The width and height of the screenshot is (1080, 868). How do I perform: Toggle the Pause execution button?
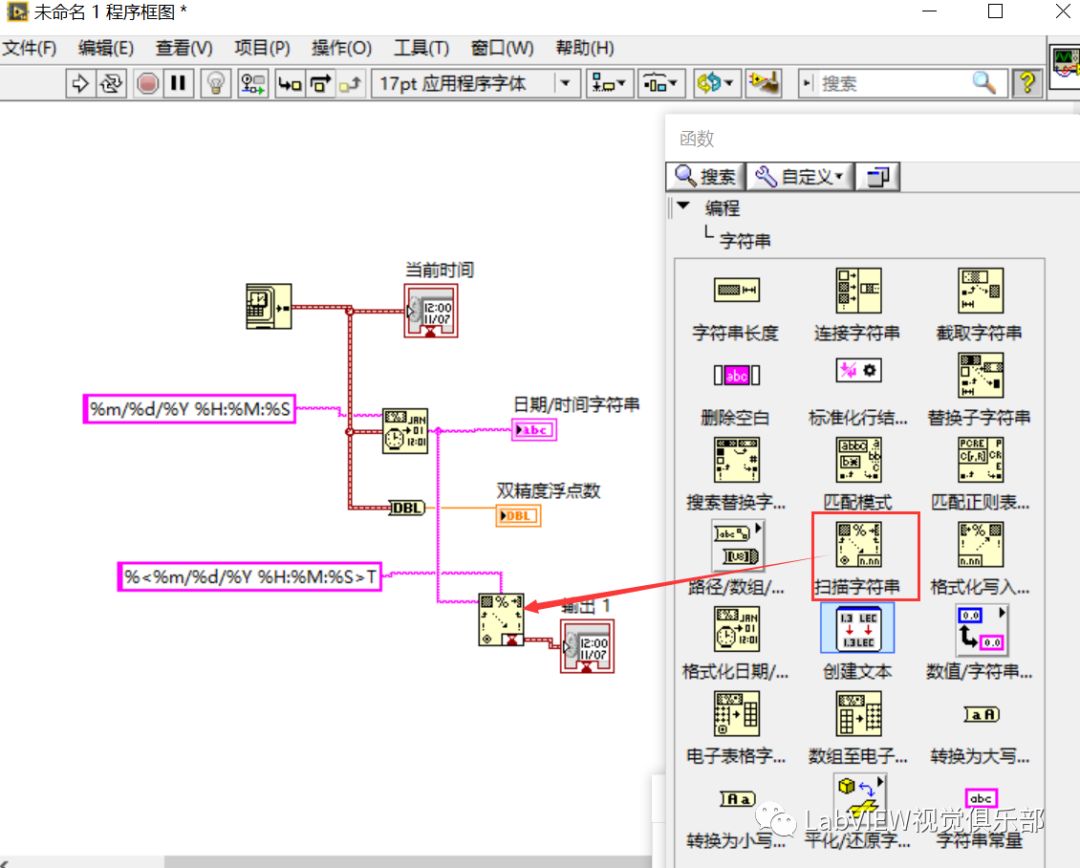tap(178, 83)
